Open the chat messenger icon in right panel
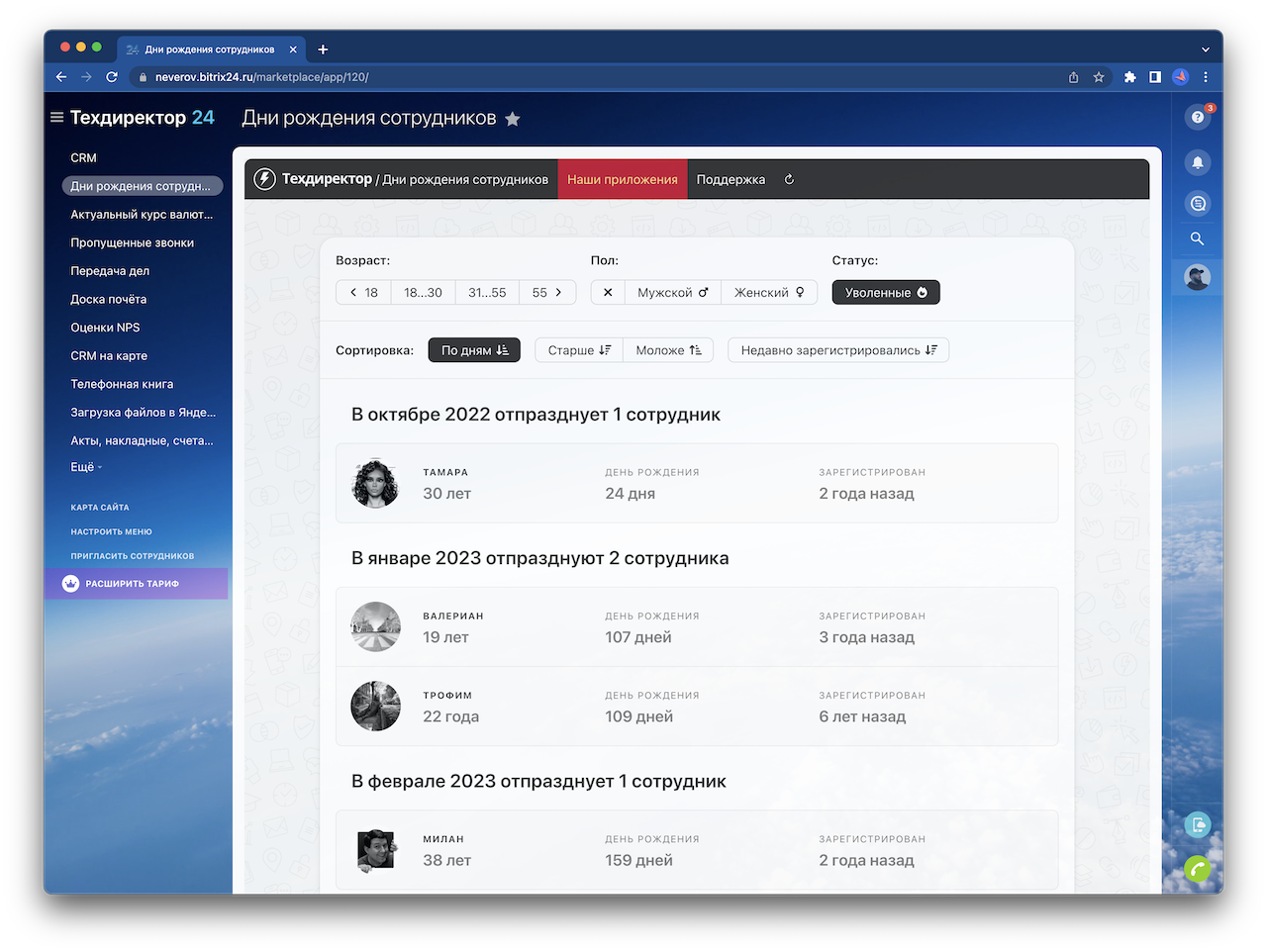The height and width of the screenshot is (952, 1267). click(1198, 204)
